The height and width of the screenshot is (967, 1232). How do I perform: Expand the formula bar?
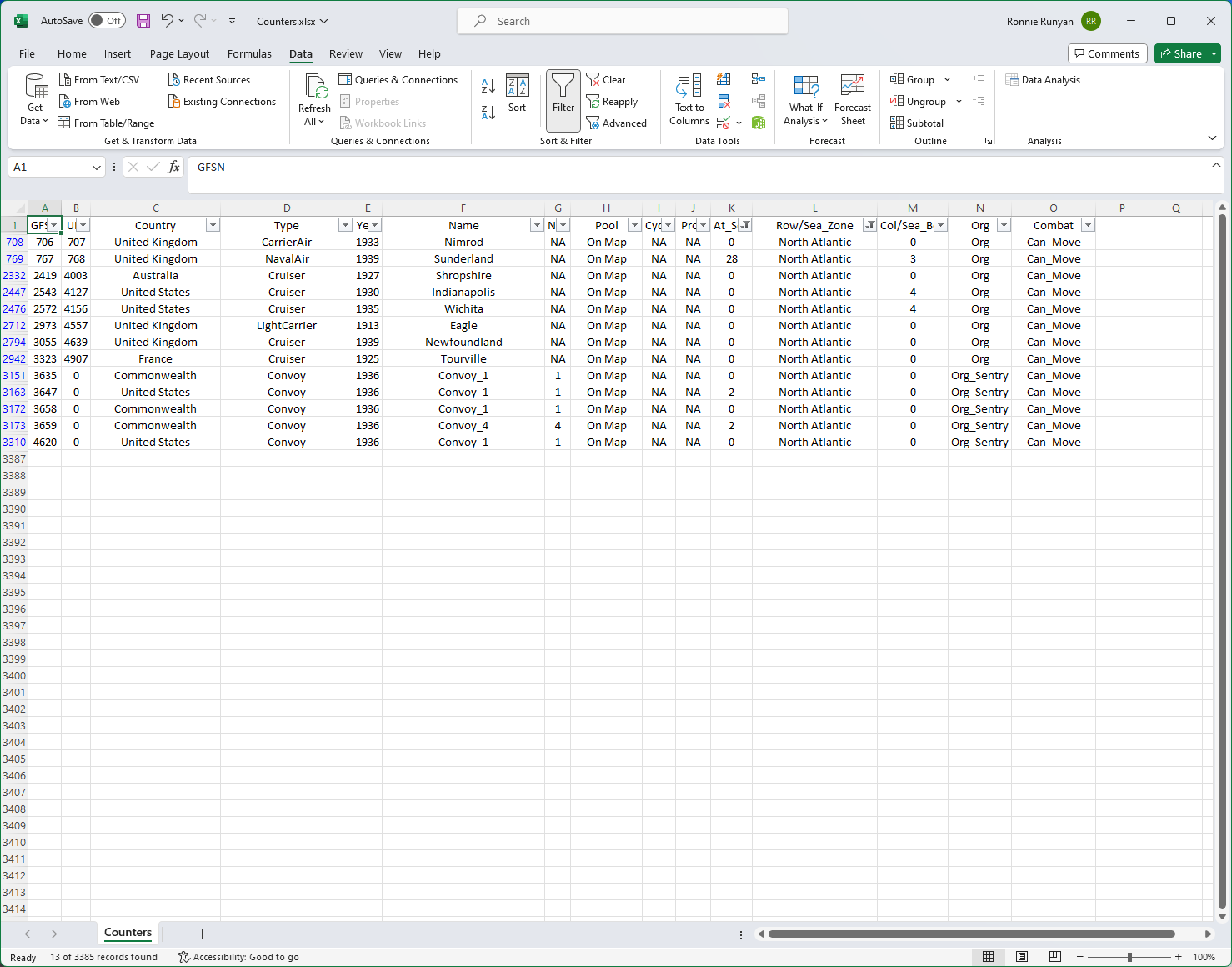click(x=1216, y=166)
